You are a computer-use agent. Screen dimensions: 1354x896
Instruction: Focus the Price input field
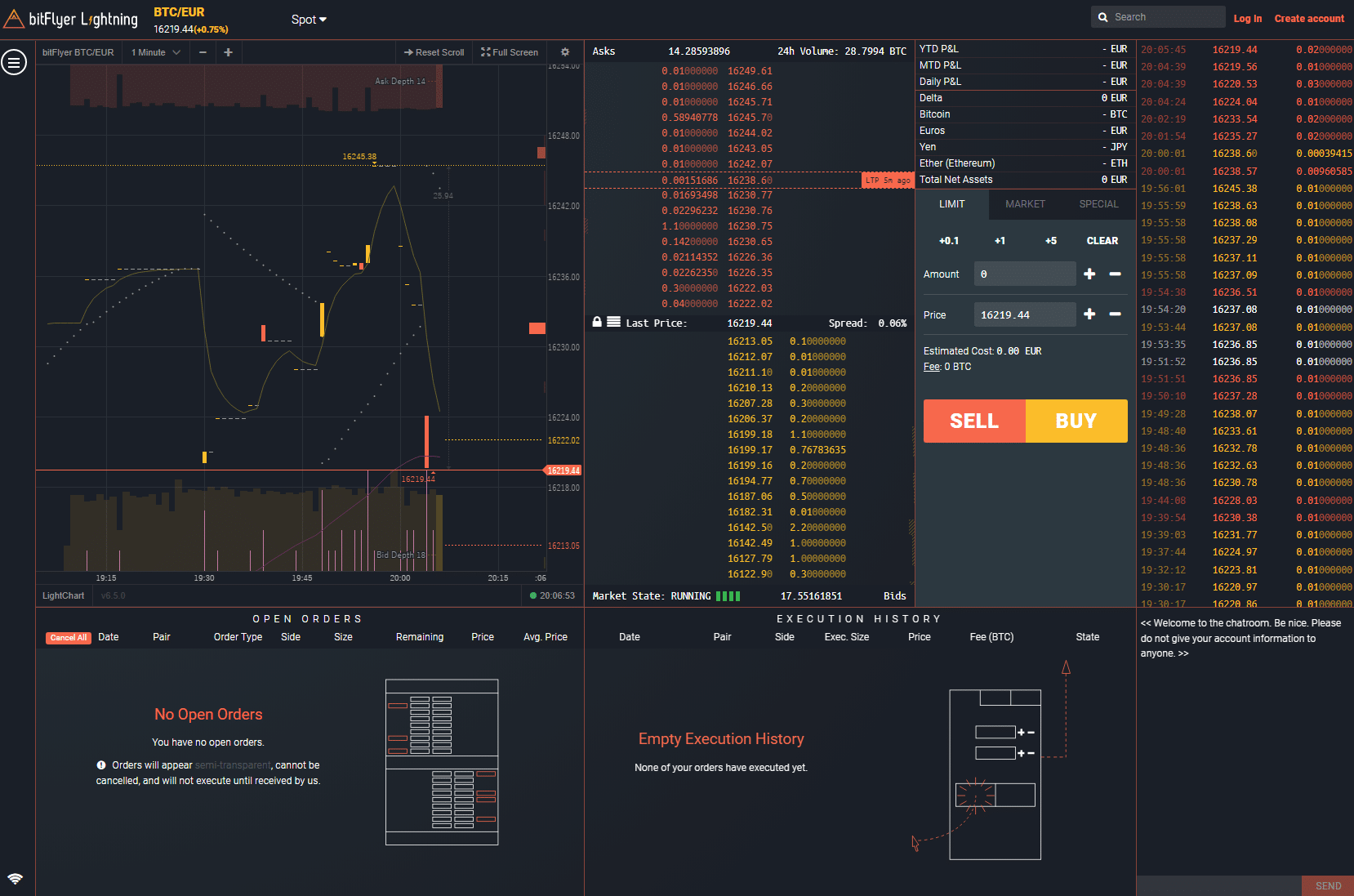1025,314
